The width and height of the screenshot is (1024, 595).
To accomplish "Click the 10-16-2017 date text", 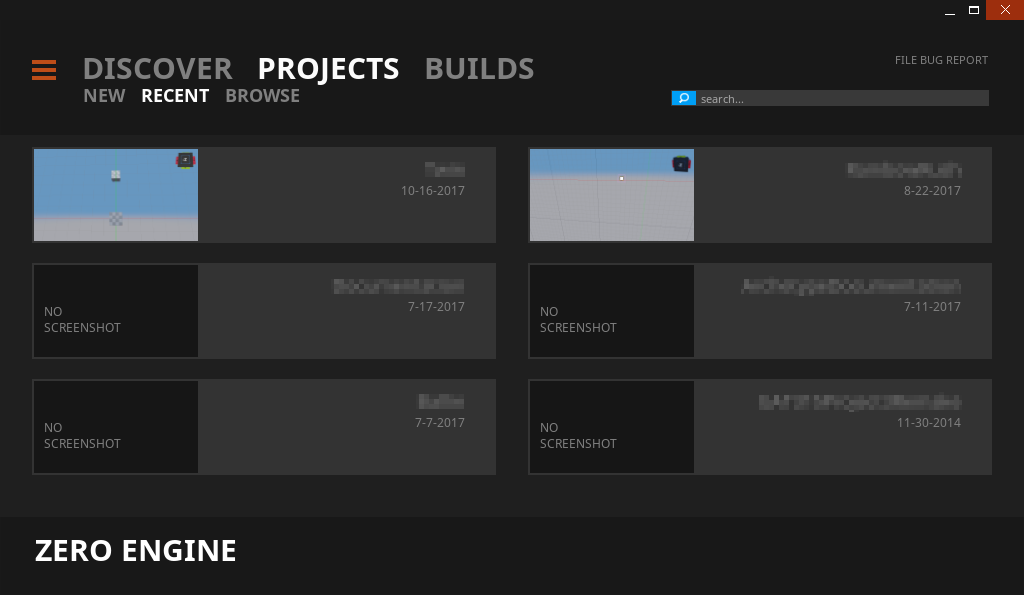I will tap(433, 191).
